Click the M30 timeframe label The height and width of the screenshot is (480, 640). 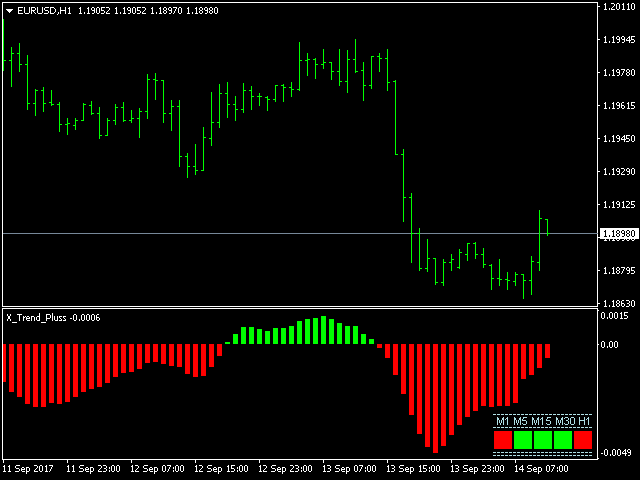pyautogui.click(x=565, y=421)
